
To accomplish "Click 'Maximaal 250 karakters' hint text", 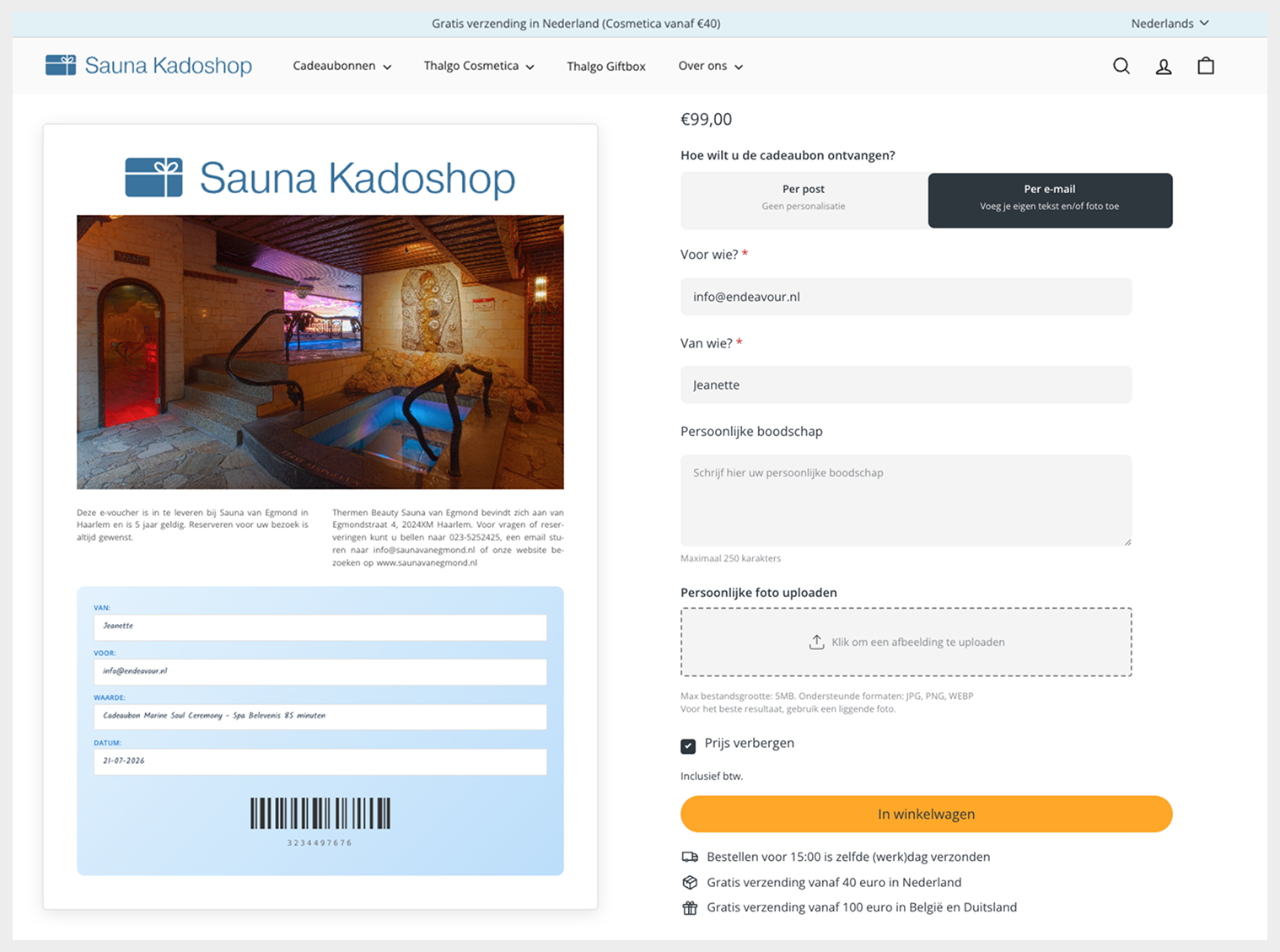I will pos(730,558).
